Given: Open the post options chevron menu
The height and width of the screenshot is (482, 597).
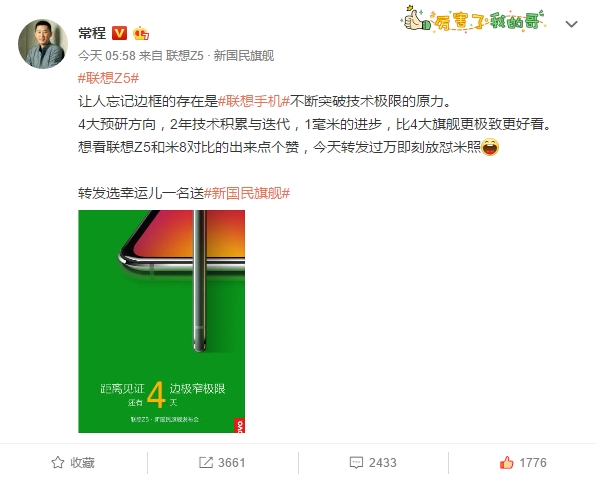Looking at the screenshot, I should tap(571, 24).
